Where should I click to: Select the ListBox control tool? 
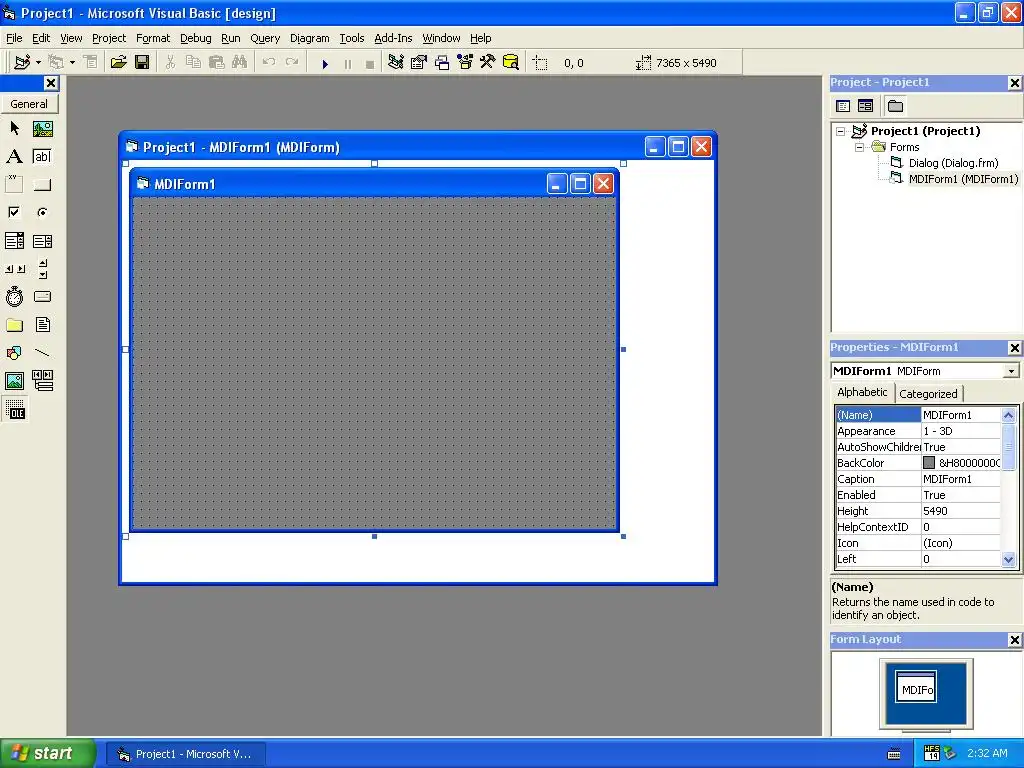point(42,240)
